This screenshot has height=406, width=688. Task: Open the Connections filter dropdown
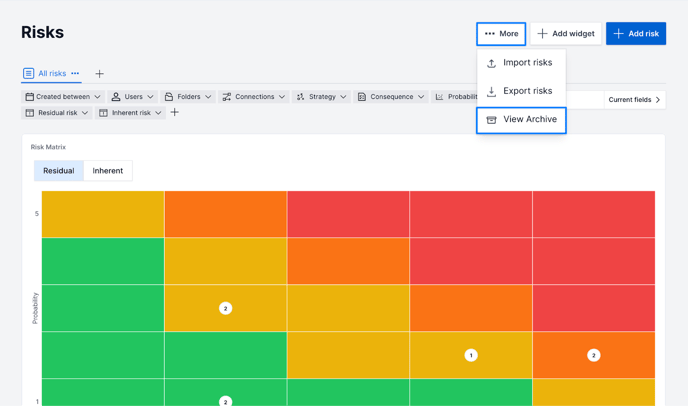click(254, 97)
